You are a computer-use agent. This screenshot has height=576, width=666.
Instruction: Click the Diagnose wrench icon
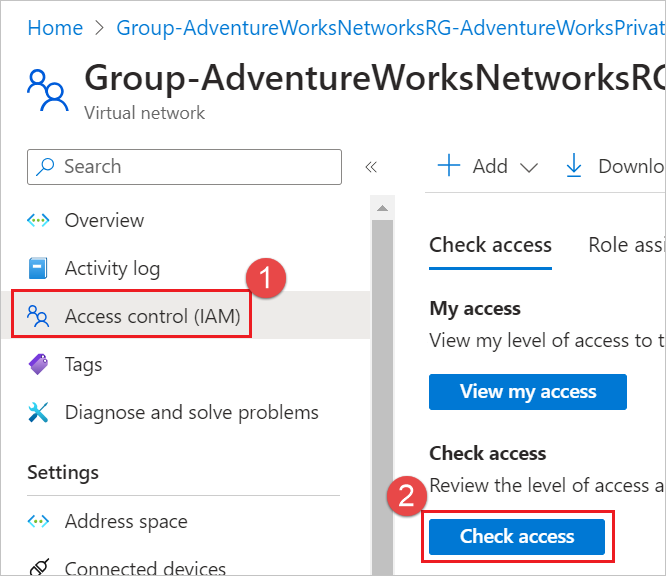click(x=38, y=413)
